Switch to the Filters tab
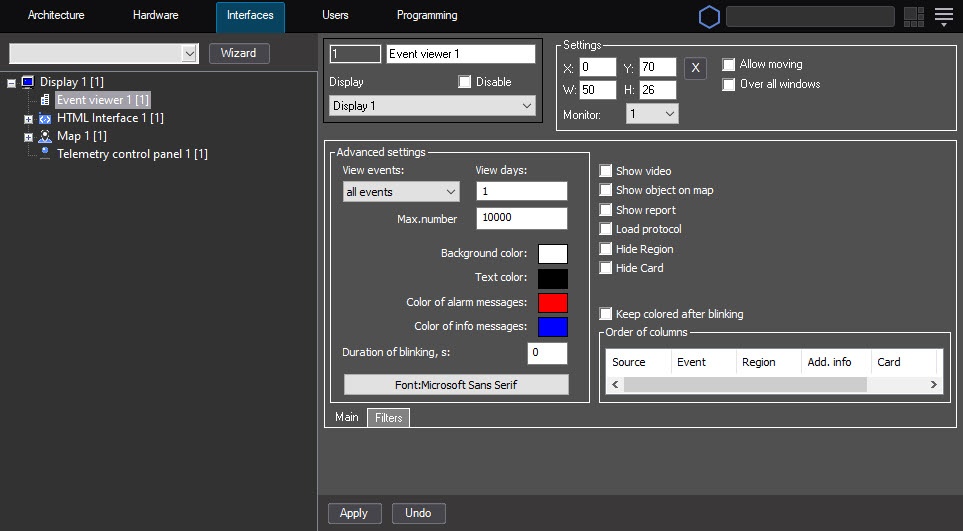The height and width of the screenshot is (531, 963). (x=388, y=418)
